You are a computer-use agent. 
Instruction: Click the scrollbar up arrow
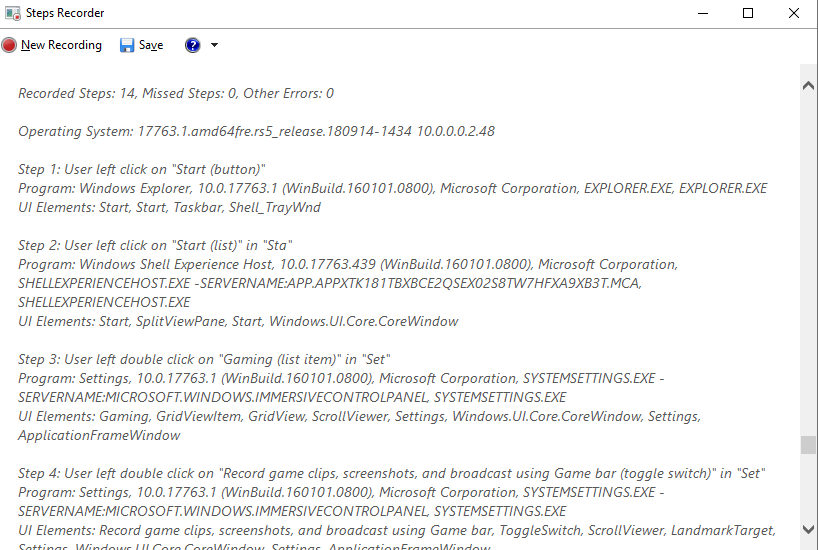point(808,86)
